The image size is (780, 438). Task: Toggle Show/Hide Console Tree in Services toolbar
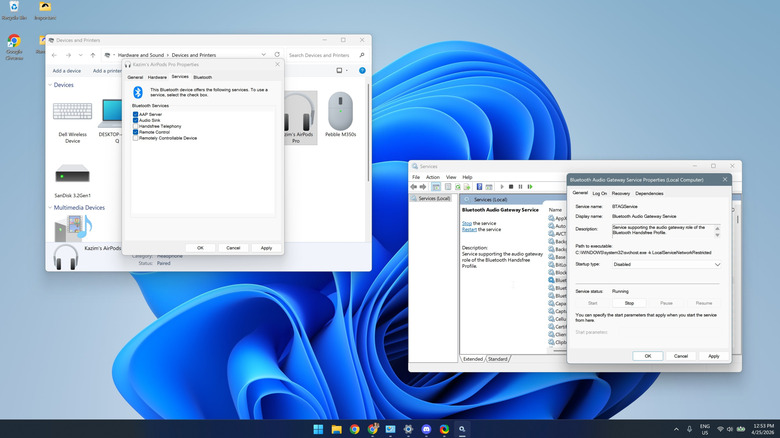click(x=436, y=187)
